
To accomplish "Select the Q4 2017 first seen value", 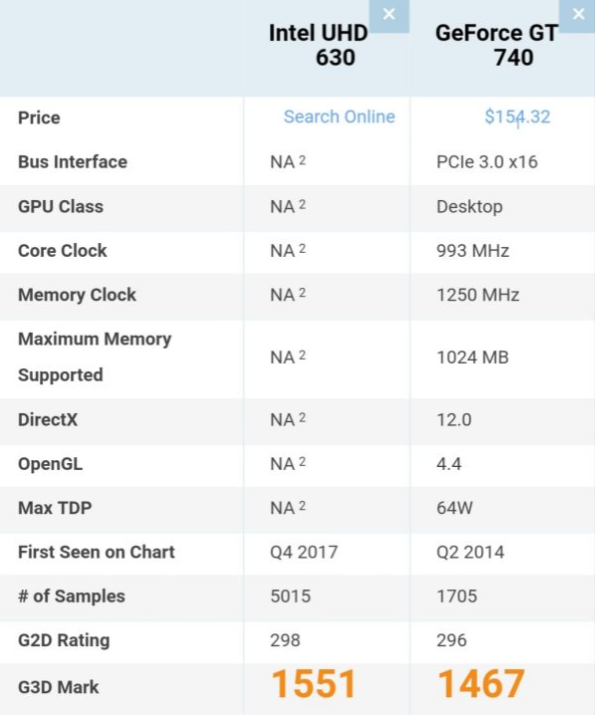I will pyautogui.click(x=304, y=552).
